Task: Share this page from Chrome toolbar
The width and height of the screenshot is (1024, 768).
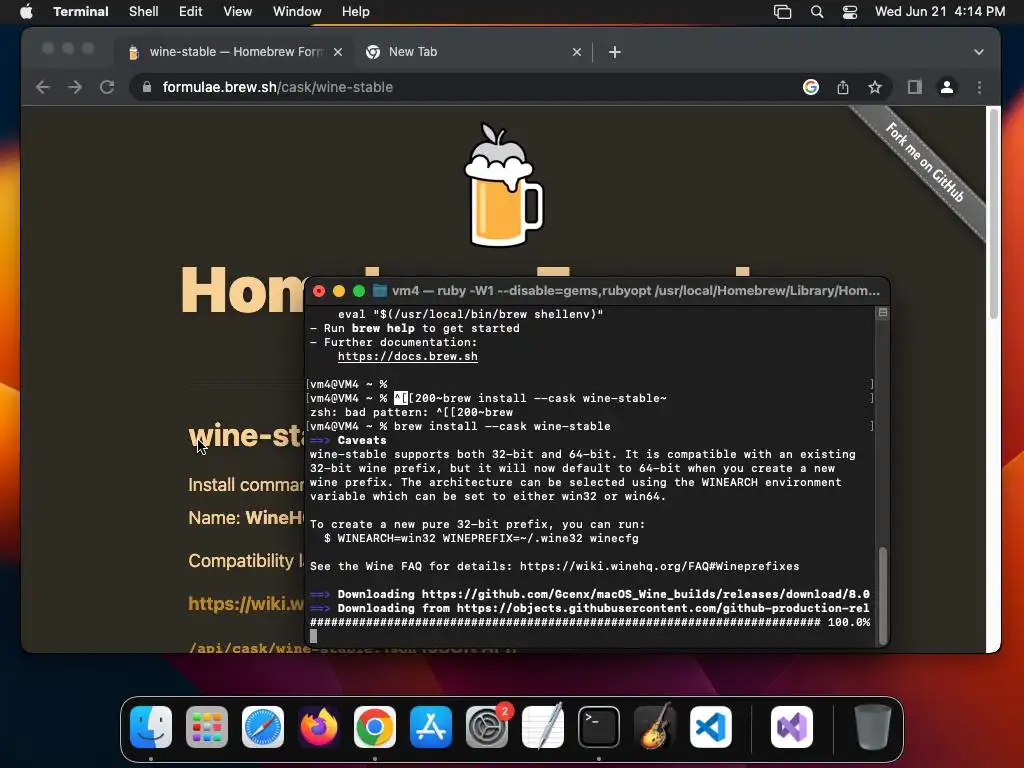Action: pos(843,87)
